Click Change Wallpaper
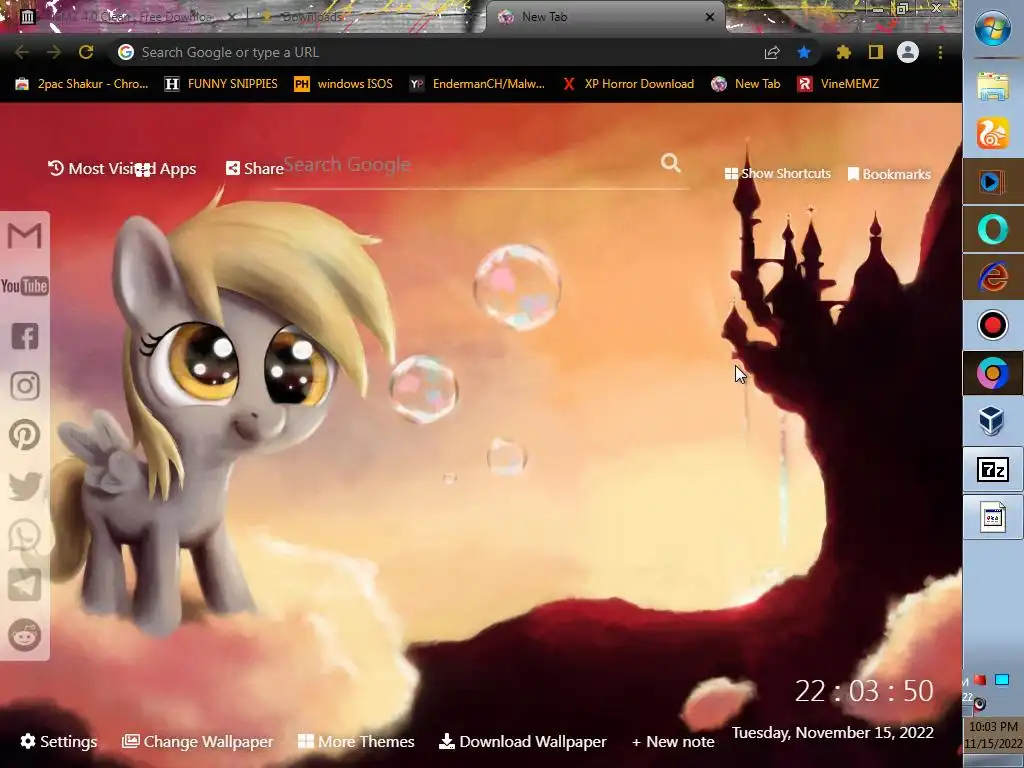Image resolution: width=1024 pixels, height=768 pixels. 197,741
